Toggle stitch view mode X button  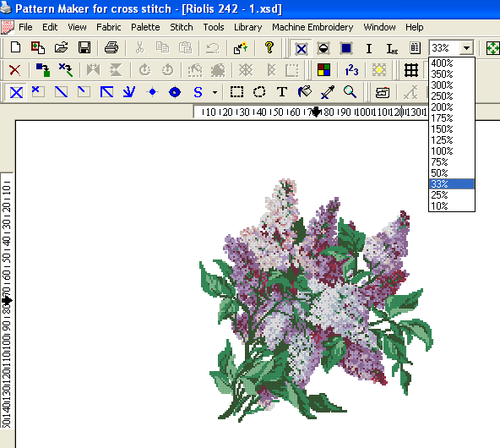click(301, 49)
